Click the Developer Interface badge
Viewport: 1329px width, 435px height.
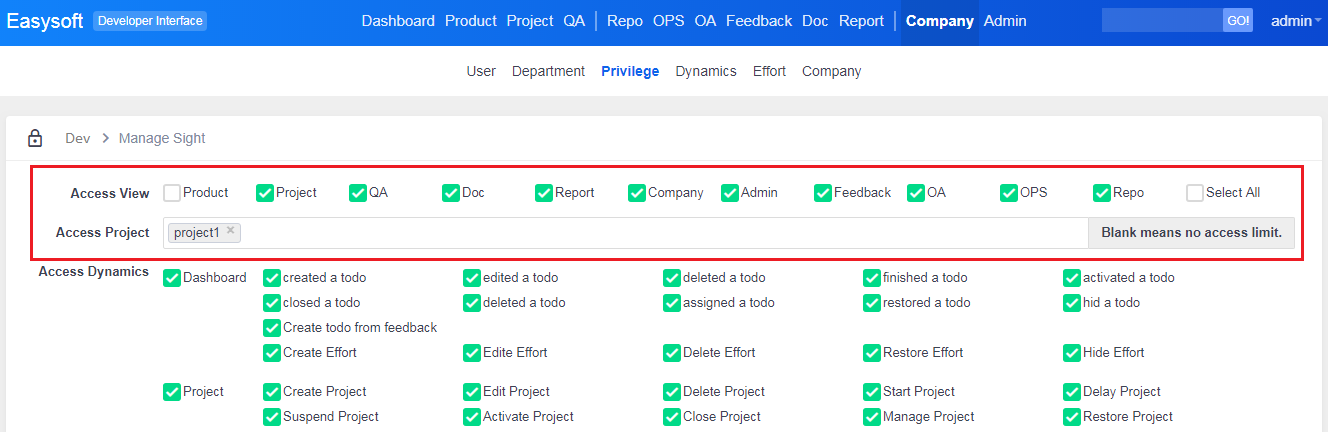[x=150, y=21]
